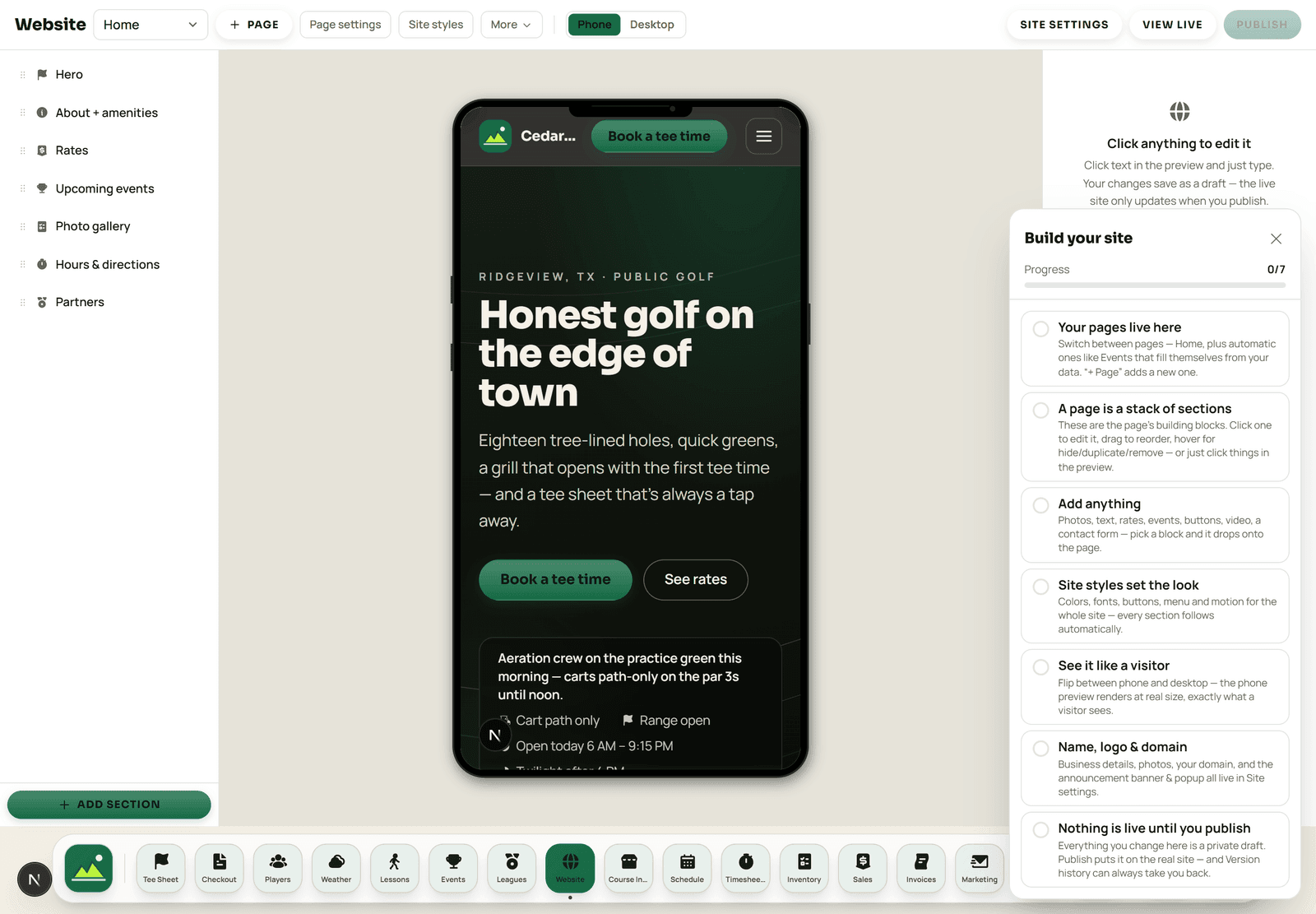
Task: Switch preview to Phone view
Action: tap(594, 25)
